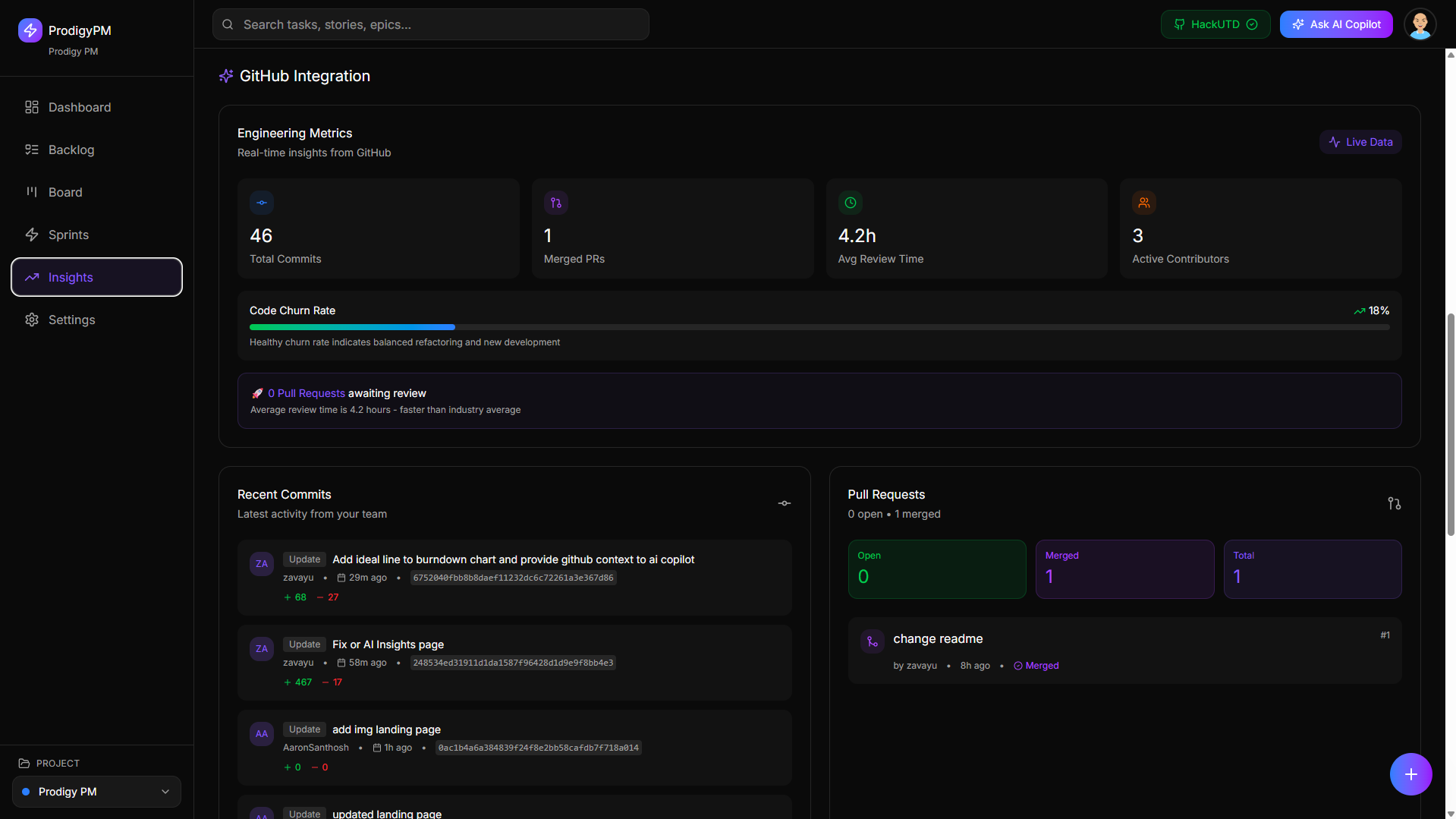Click the 1 Merged PRs value

tap(548, 236)
